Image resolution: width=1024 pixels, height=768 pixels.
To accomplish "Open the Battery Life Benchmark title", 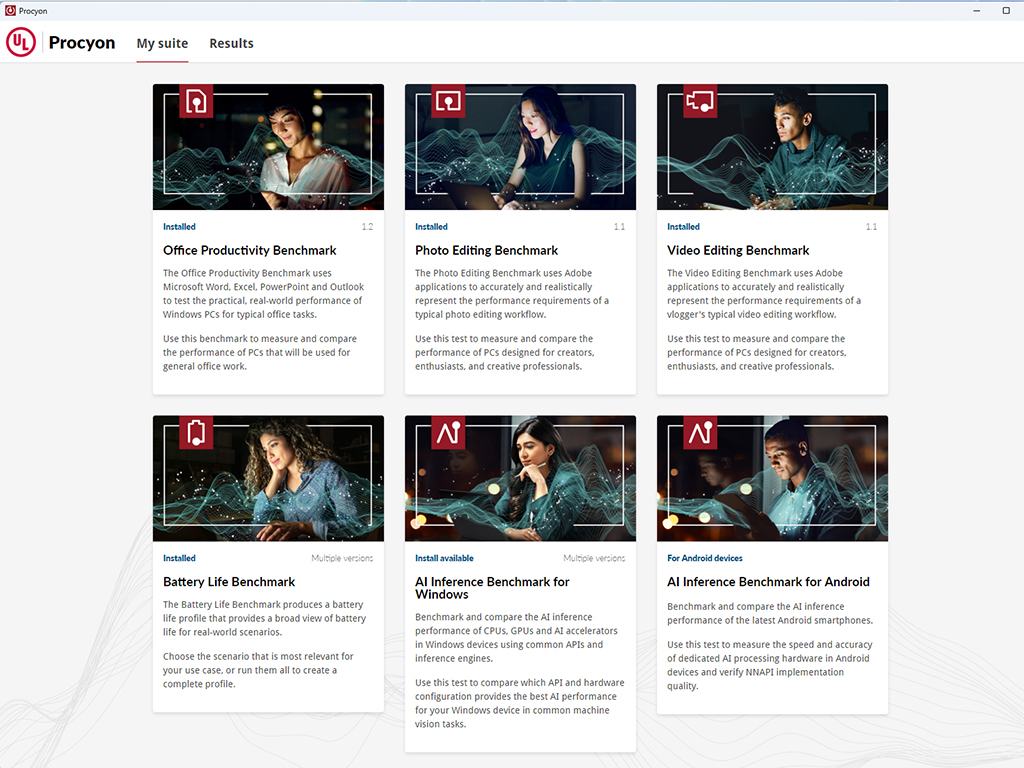I will [x=229, y=582].
